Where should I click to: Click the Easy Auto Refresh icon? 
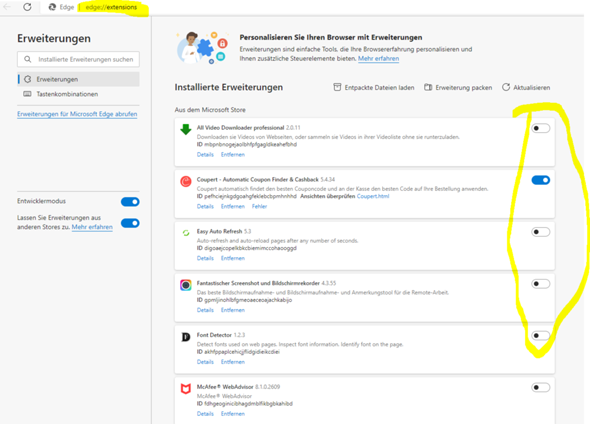pos(186,233)
